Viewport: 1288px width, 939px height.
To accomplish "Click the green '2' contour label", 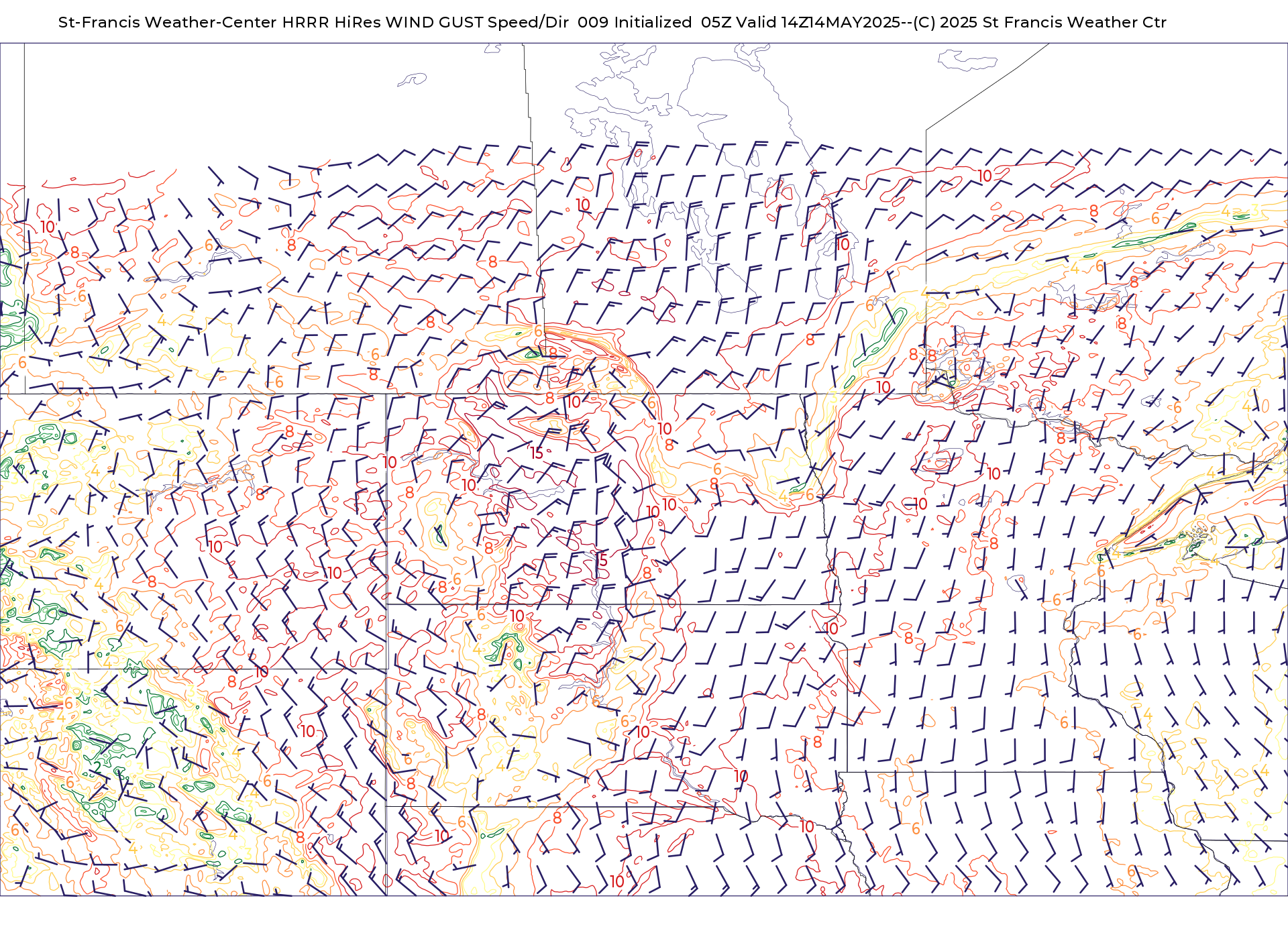I will [97, 767].
